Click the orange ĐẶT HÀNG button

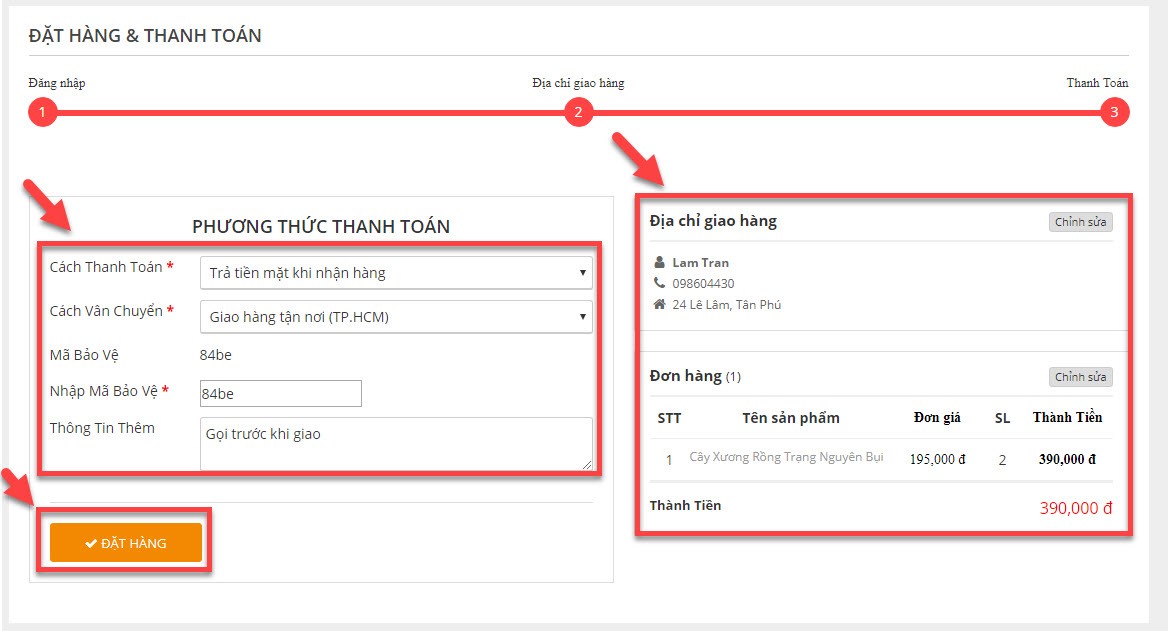point(126,542)
